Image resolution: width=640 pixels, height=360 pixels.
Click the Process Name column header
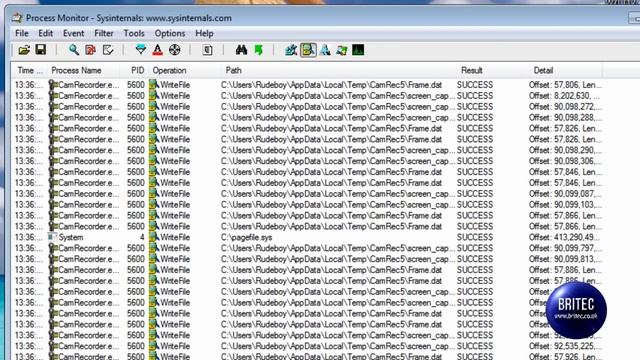click(83, 71)
